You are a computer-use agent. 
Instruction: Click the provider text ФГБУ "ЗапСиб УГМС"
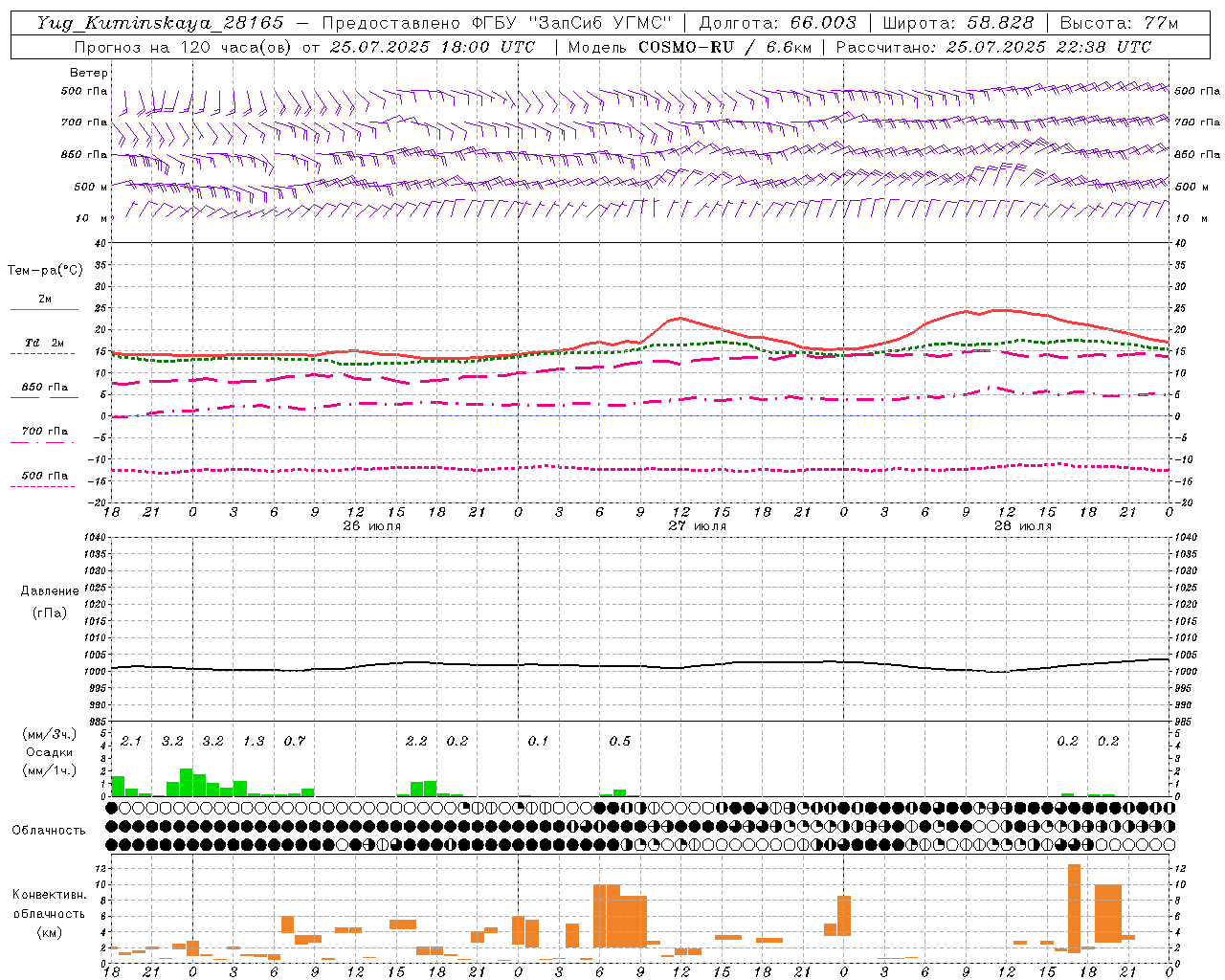tap(571, 23)
